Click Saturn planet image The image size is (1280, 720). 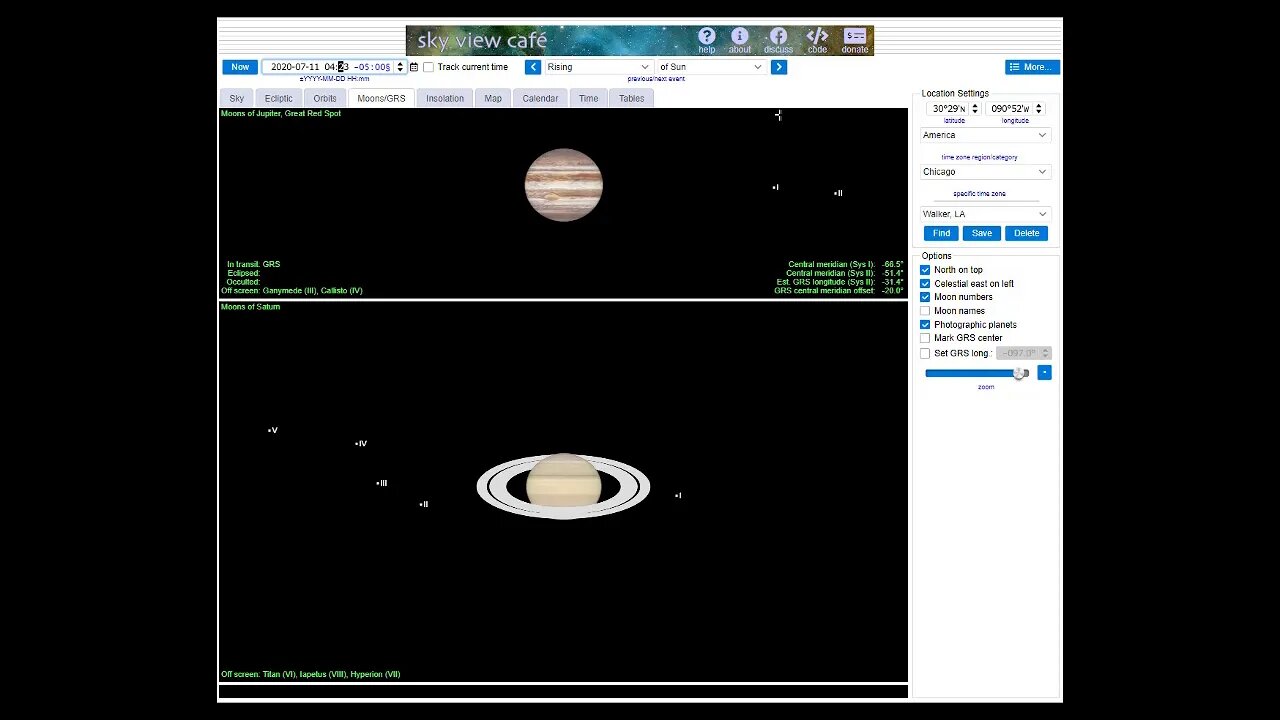point(563,487)
